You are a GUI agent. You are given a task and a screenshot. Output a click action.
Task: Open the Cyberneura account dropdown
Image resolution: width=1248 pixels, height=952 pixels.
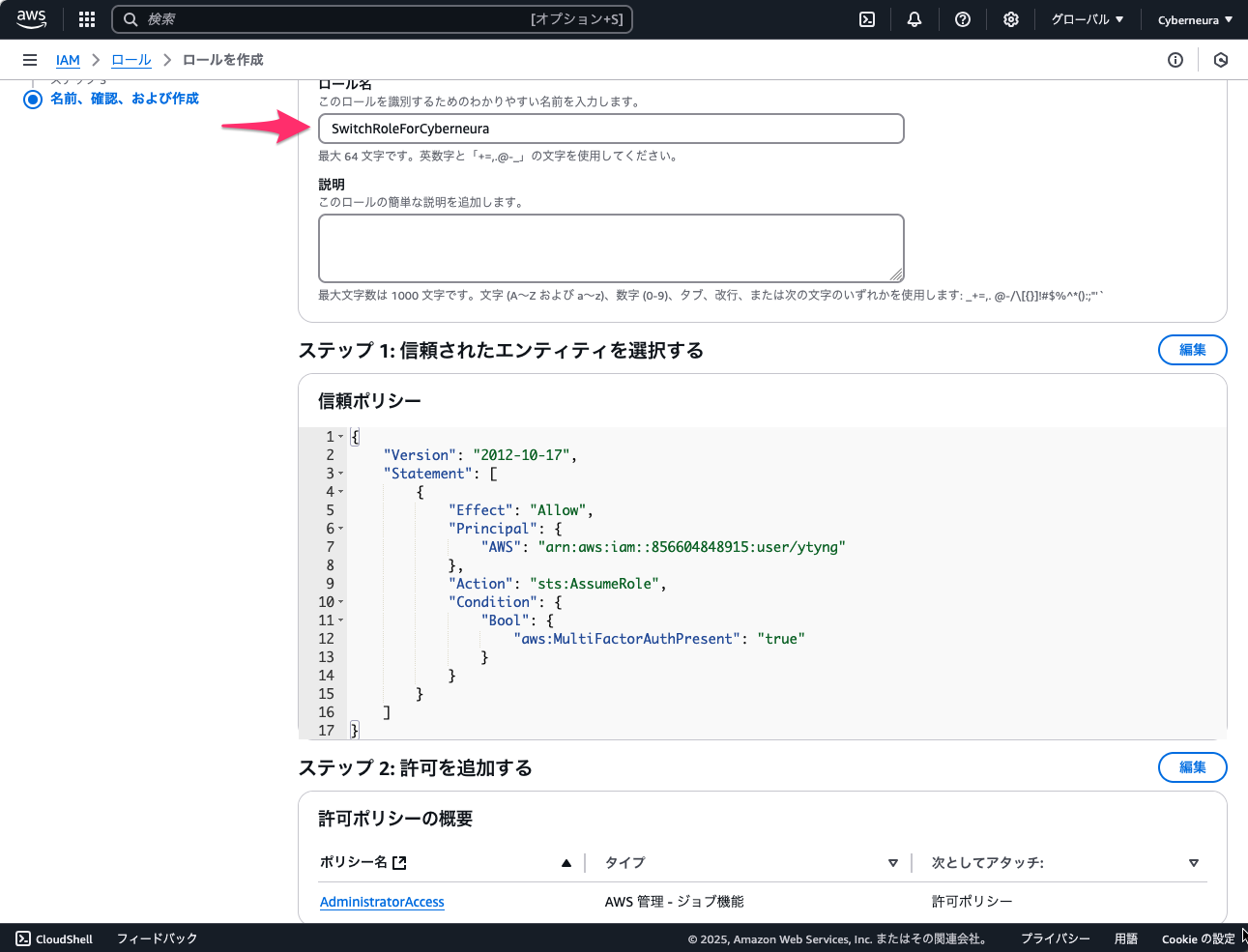[1196, 19]
